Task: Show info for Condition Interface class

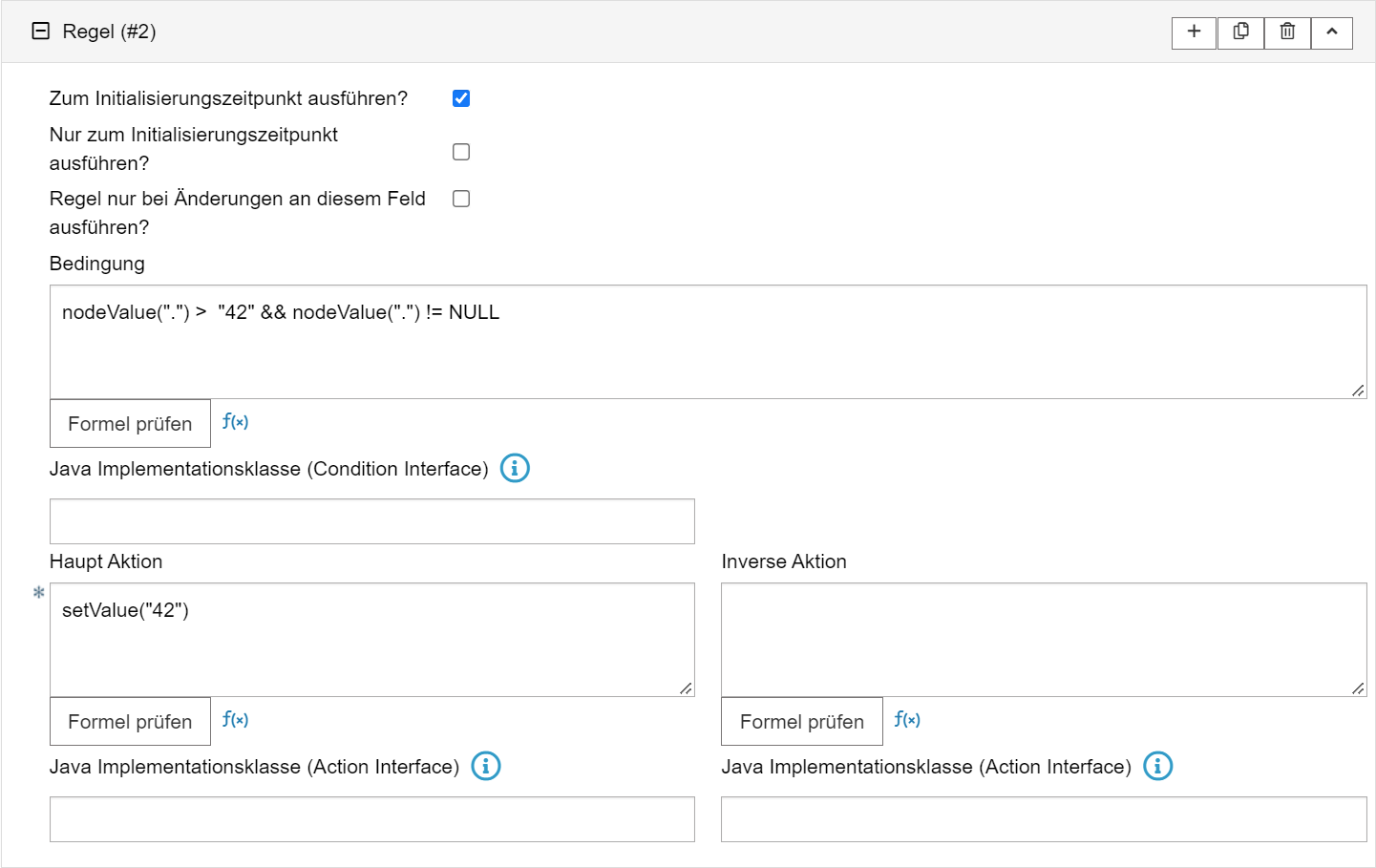Action: pyautogui.click(x=515, y=468)
